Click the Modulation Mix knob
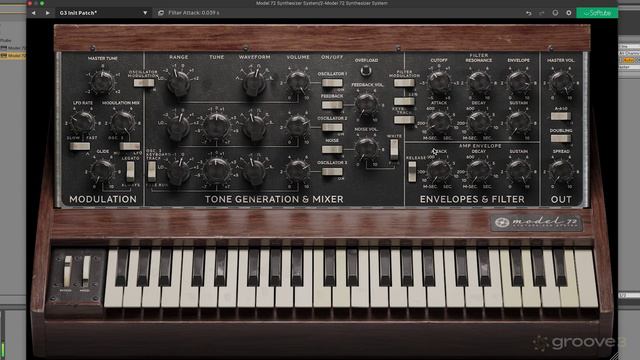 tap(122, 122)
